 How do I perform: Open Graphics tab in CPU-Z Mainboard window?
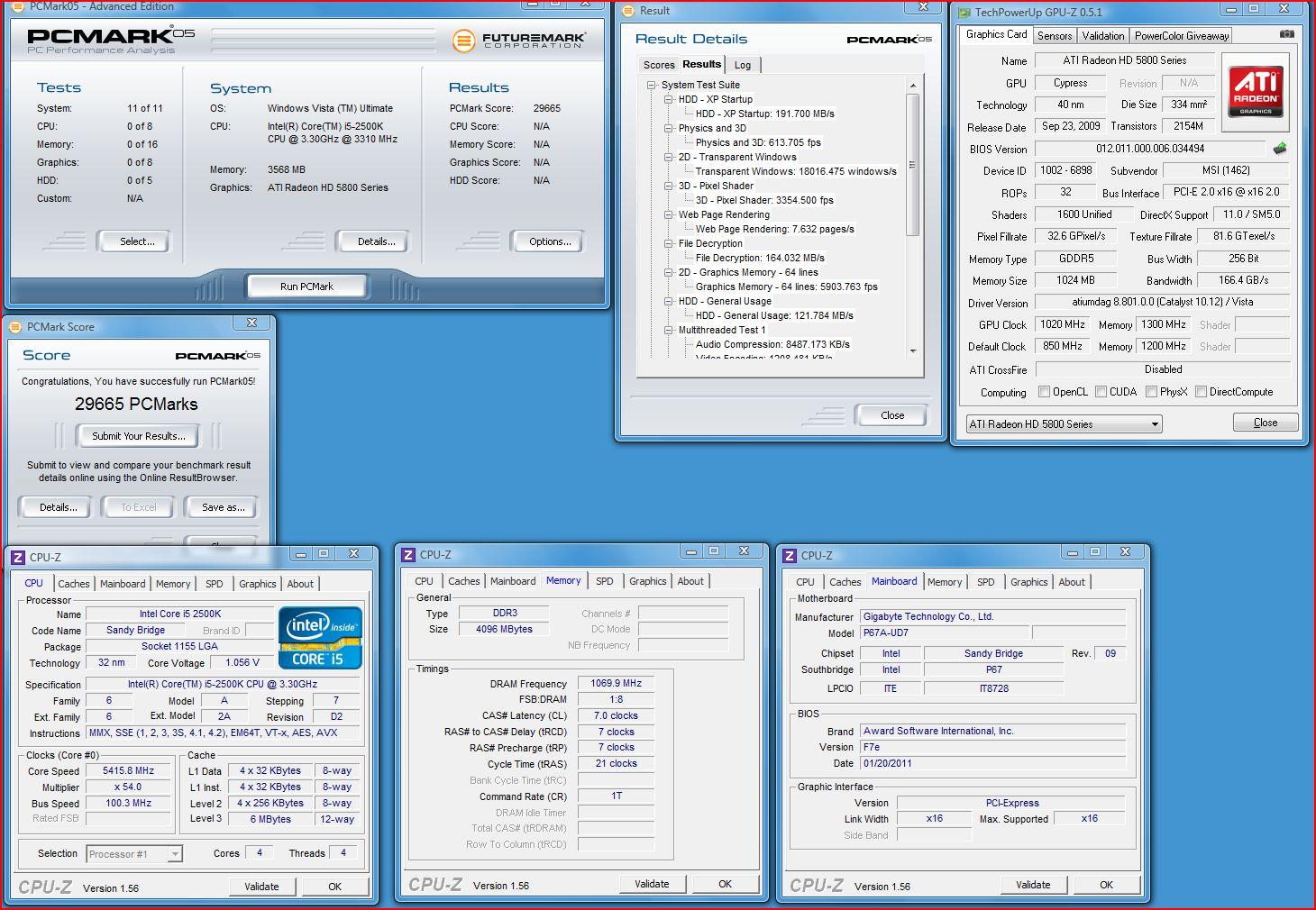[1028, 582]
